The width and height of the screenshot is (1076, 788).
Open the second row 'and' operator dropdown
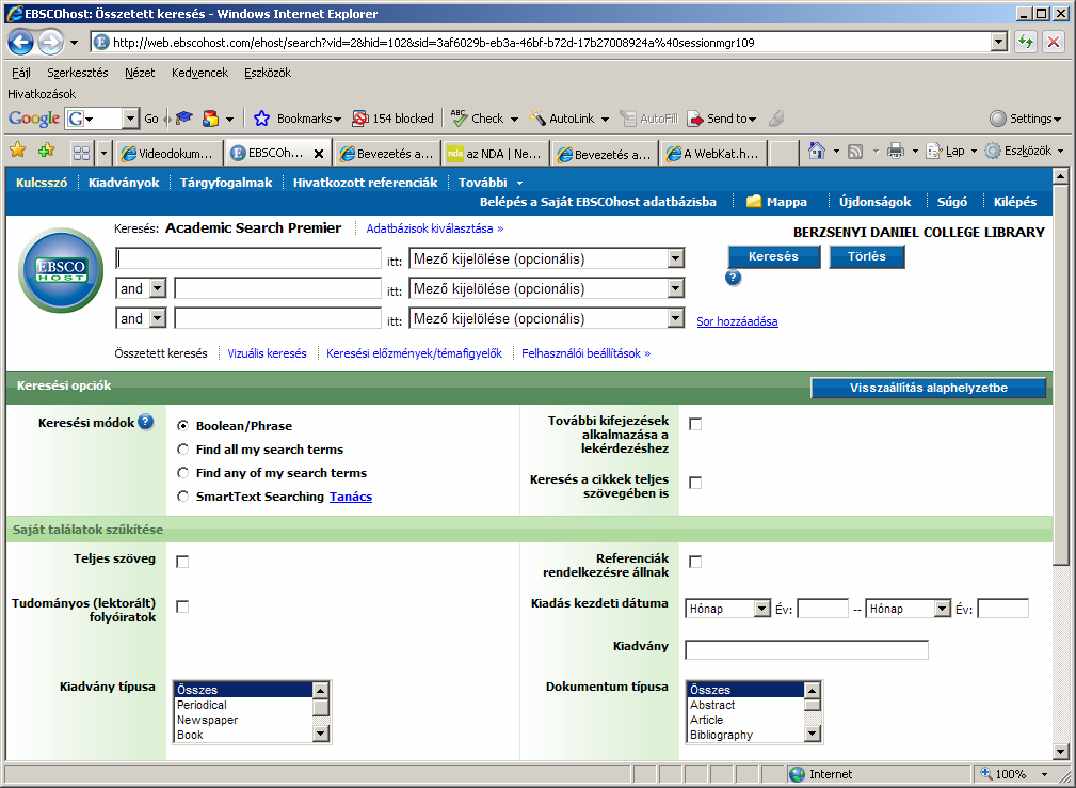[141, 289]
